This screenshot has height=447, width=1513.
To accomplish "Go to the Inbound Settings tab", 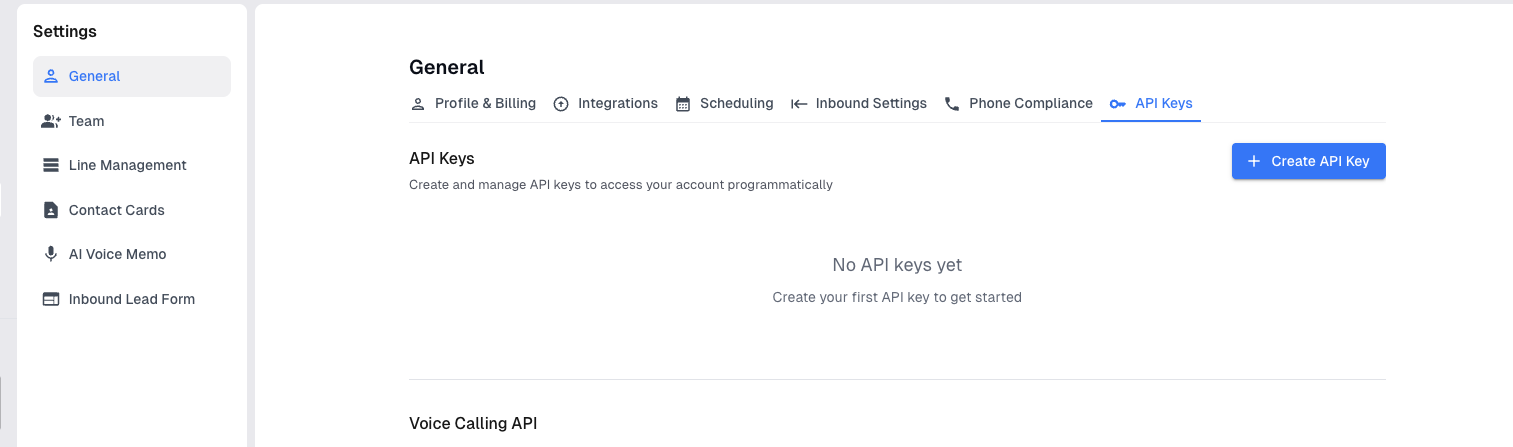I will [859, 103].
